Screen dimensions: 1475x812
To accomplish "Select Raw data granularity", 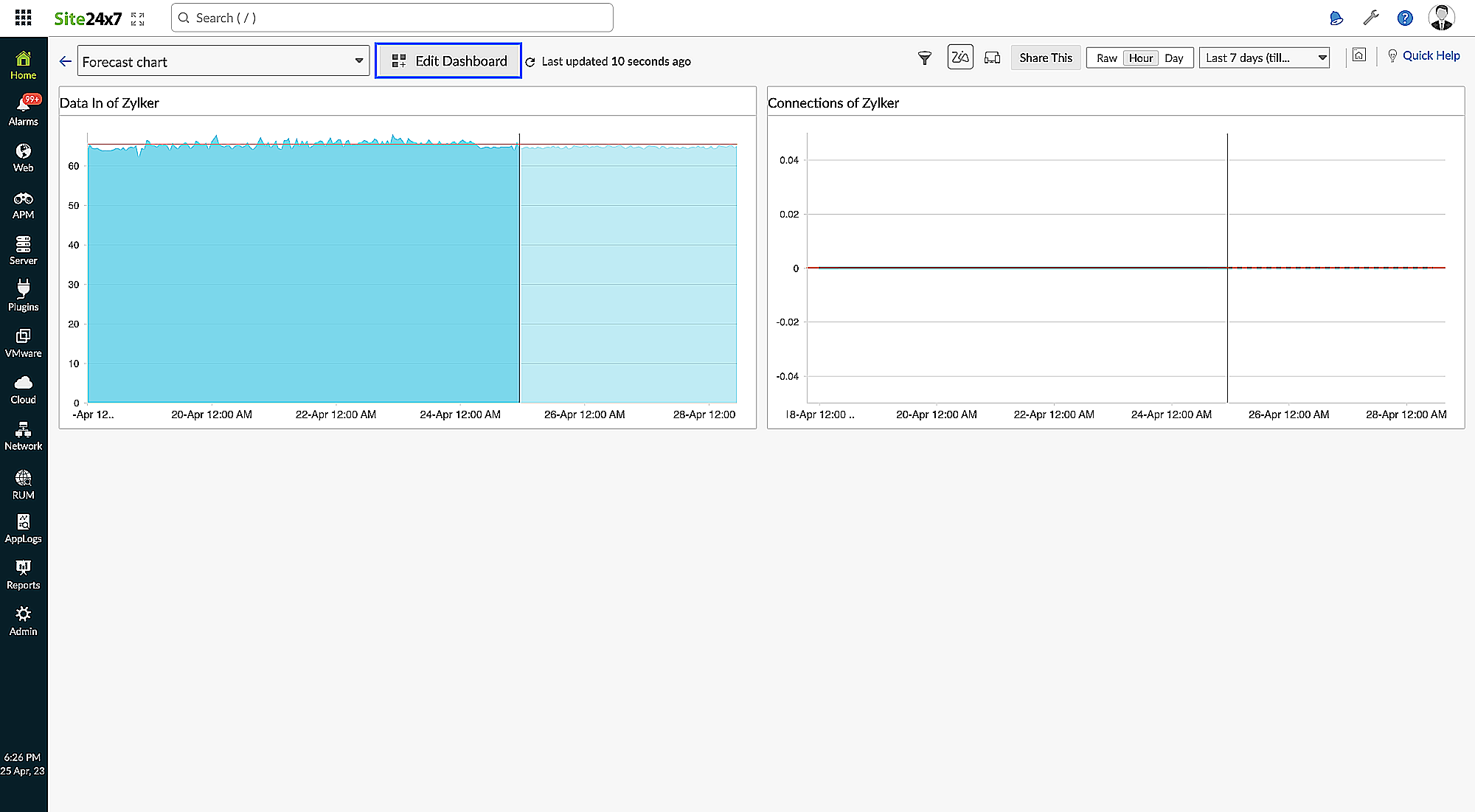I will [x=1106, y=58].
